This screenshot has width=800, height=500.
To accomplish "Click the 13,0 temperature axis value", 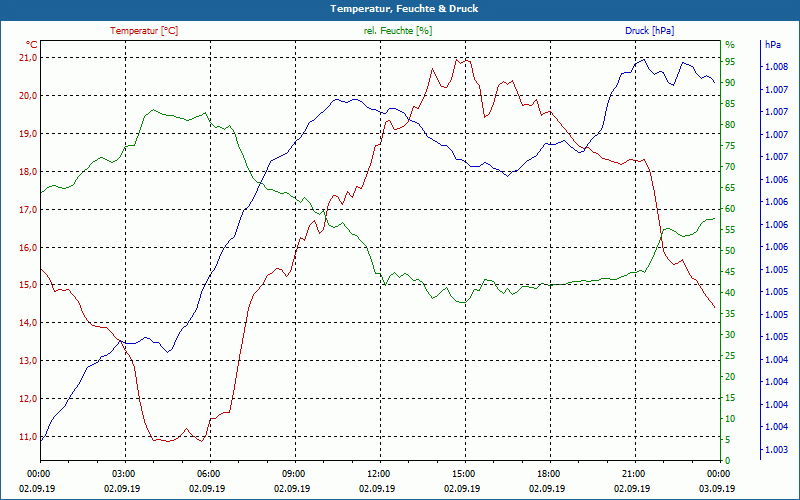I will pos(29,361).
